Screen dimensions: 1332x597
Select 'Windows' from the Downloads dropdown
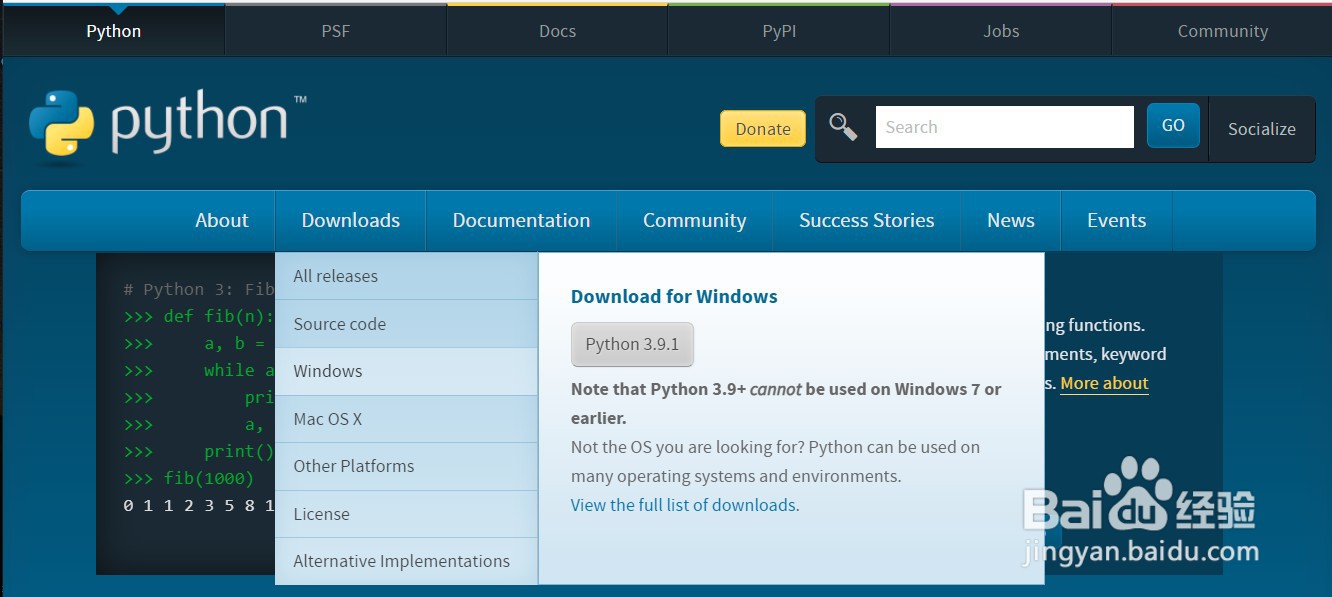pos(327,371)
